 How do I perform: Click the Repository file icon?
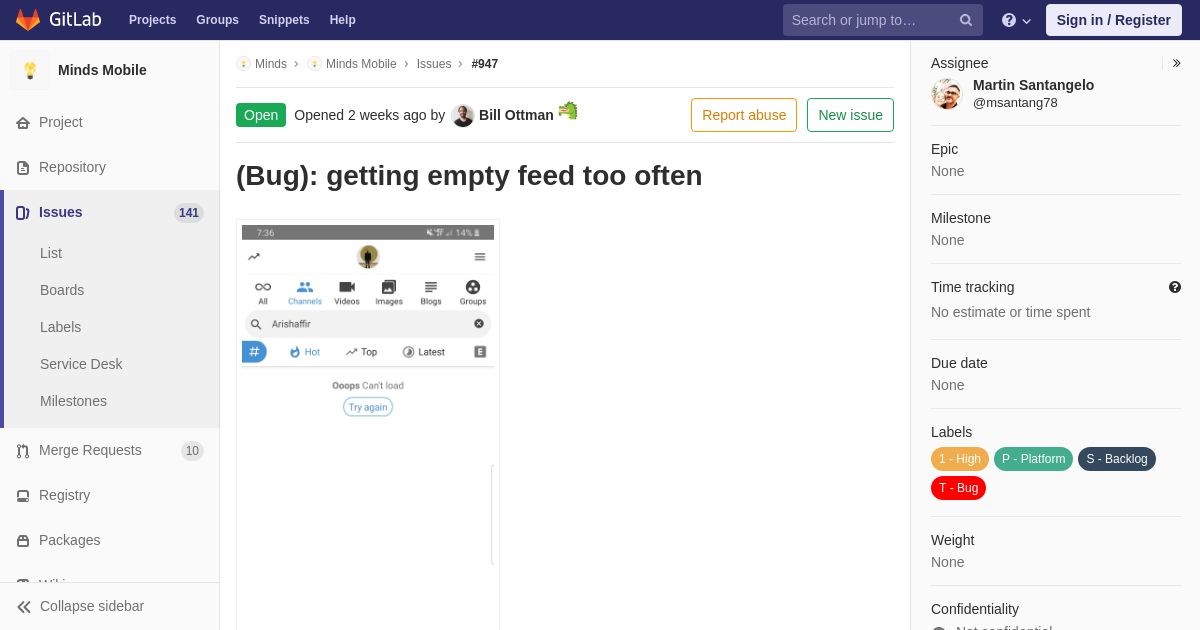(x=23, y=168)
